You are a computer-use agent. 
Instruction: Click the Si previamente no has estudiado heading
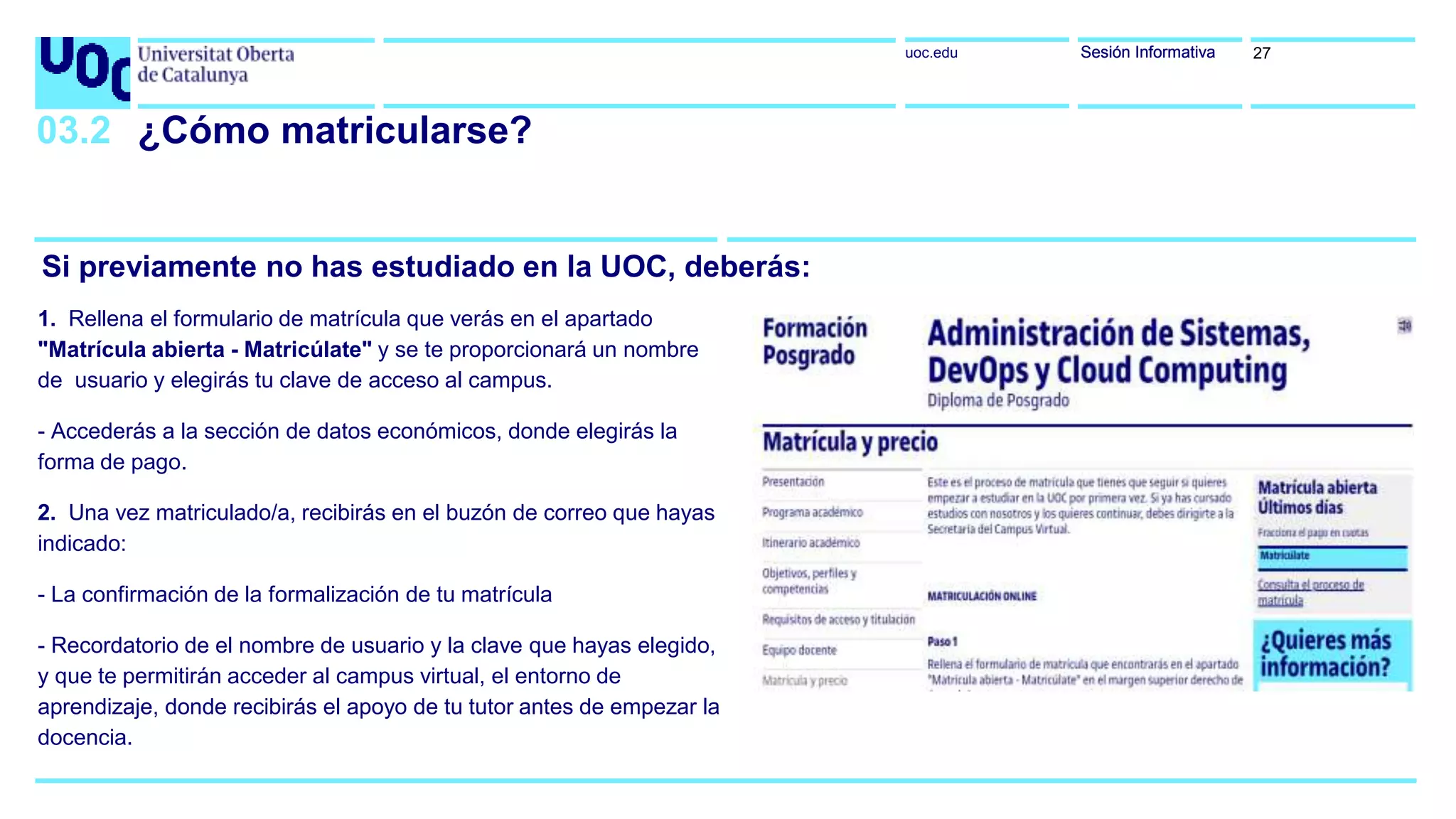tap(426, 267)
